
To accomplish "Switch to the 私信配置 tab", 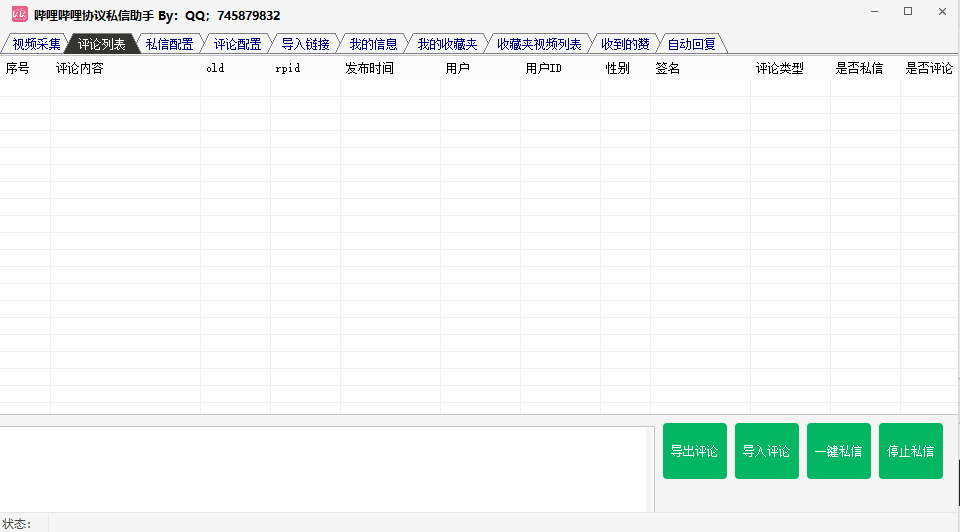I will tap(169, 44).
